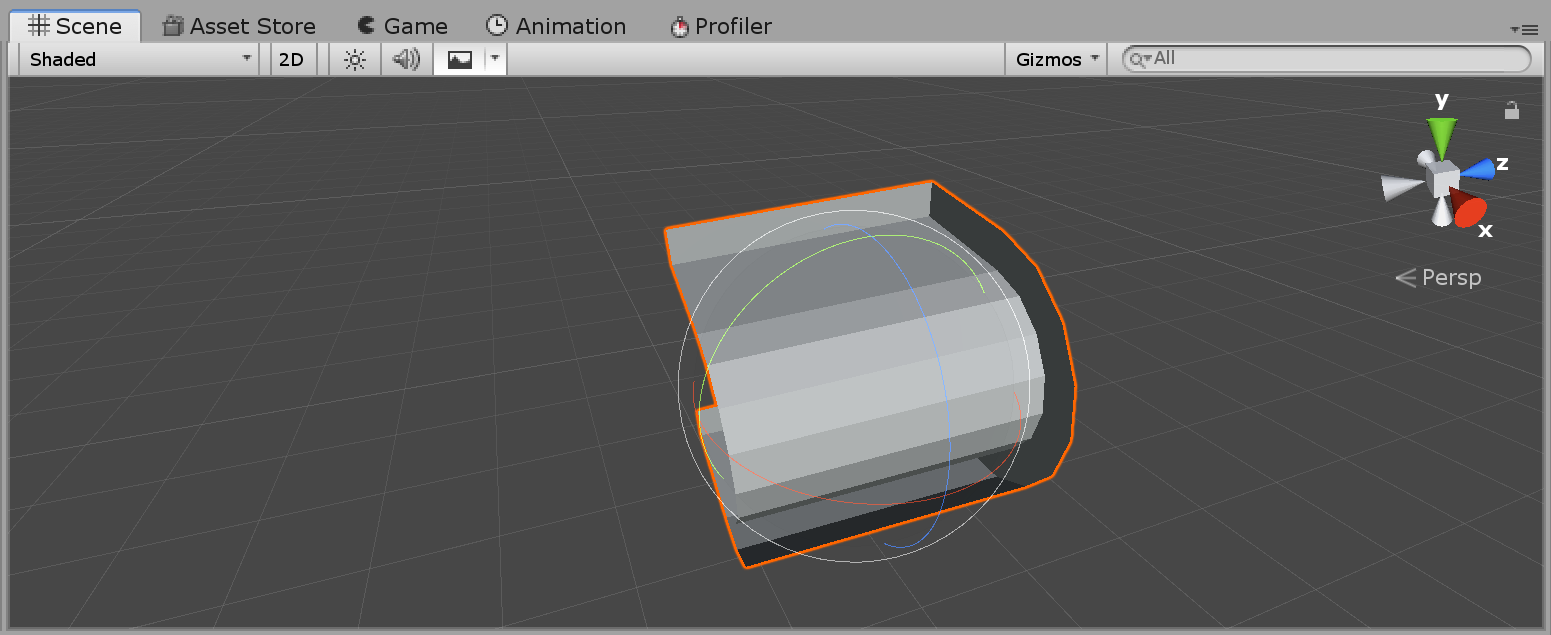Switch to the Asset Store tab
This screenshot has height=635, width=1551.
[239, 26]
